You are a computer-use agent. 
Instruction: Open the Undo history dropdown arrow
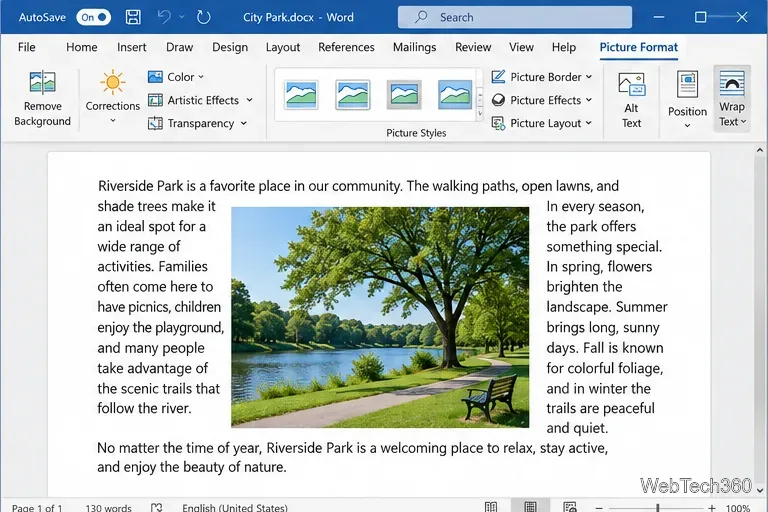(182, 17)
